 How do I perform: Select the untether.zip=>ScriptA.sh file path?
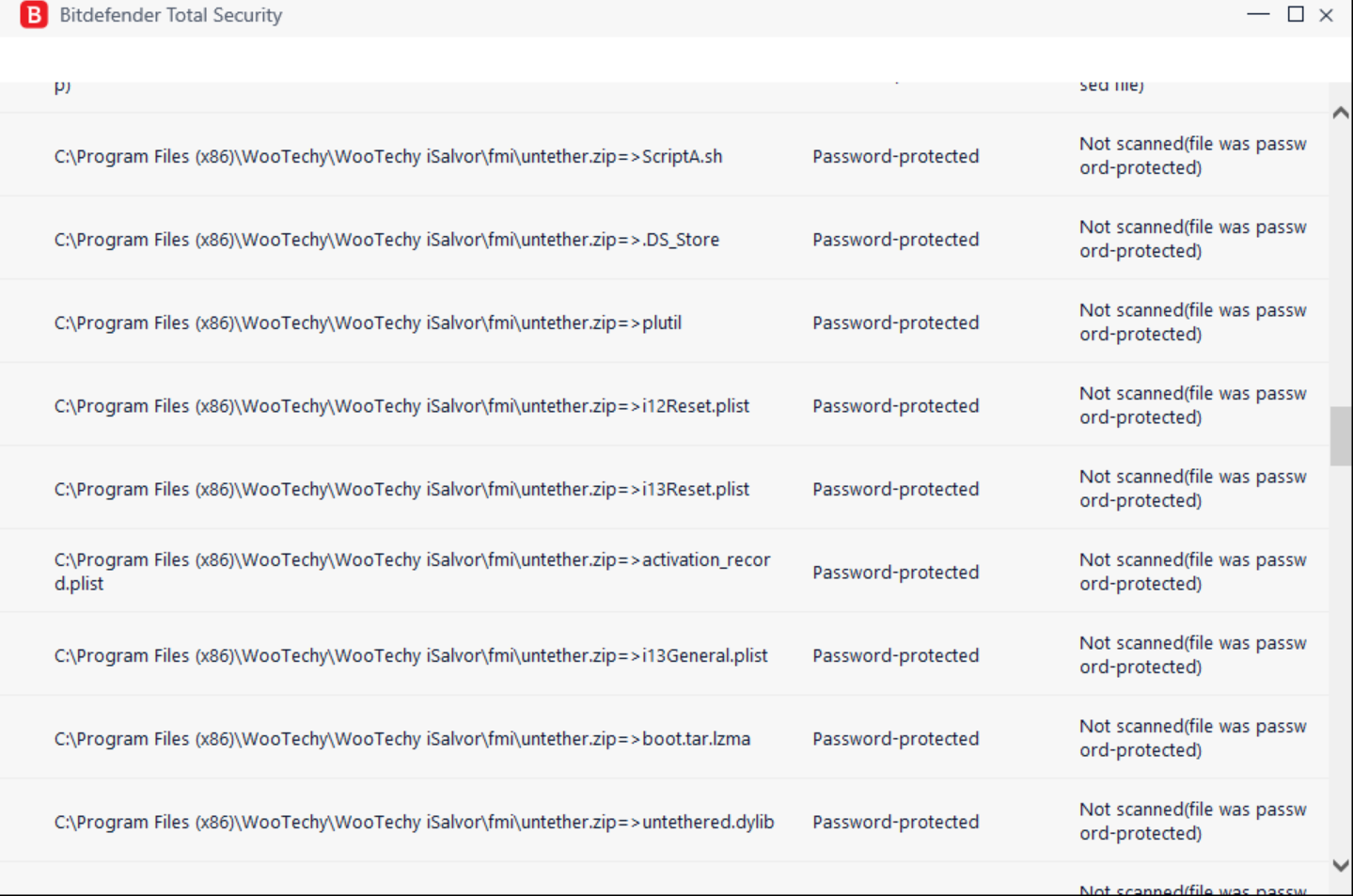click(388, 156)
